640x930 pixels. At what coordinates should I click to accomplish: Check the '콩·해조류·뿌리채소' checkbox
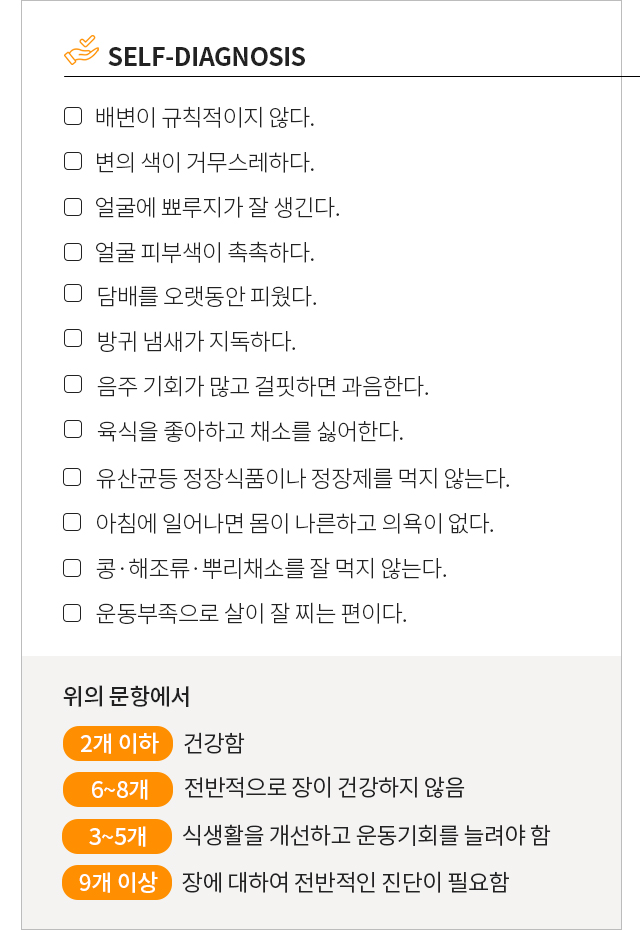[x=72, y=567]
